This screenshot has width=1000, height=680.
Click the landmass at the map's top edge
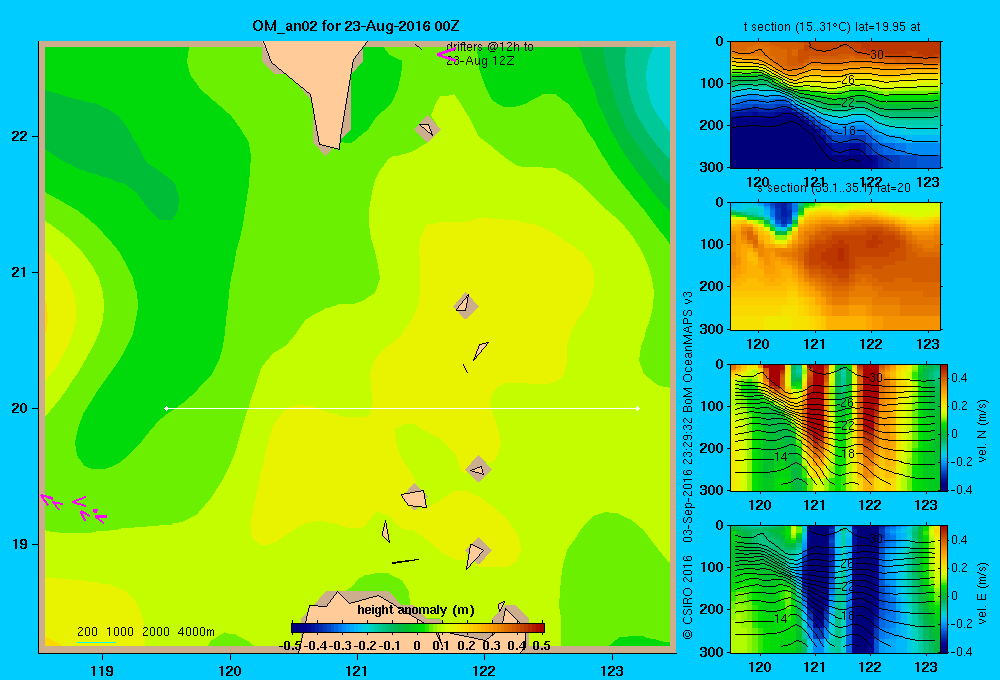tap(319, 89)
